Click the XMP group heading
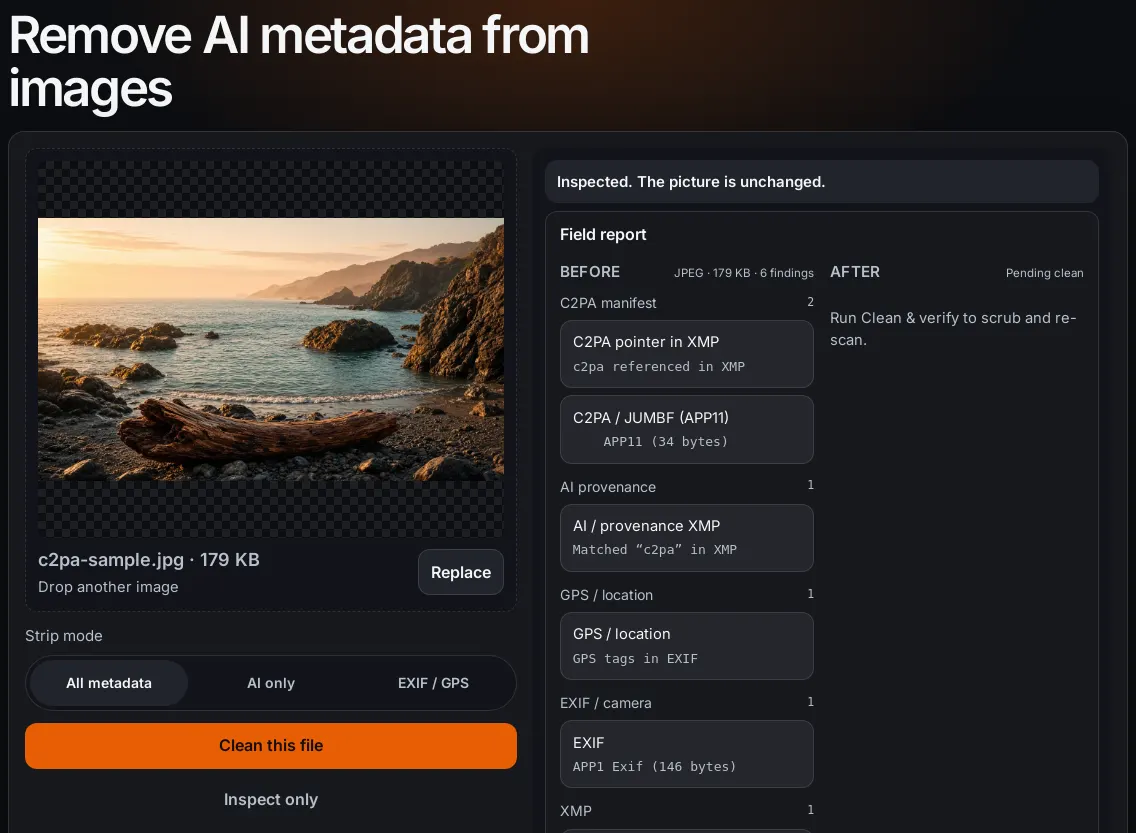The image size is (1136, 833). pyautogui.click(x=576, y=811)
